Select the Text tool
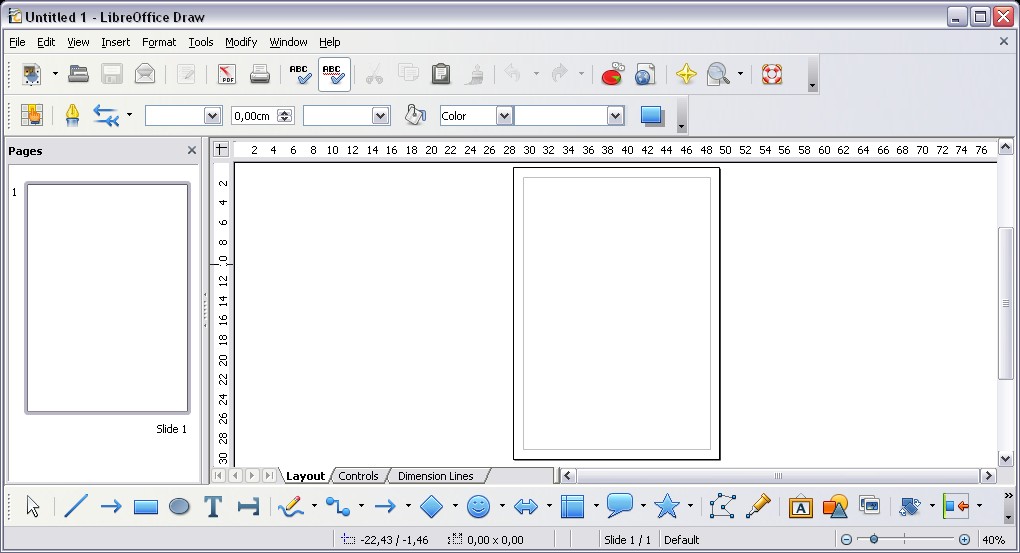 213,506
